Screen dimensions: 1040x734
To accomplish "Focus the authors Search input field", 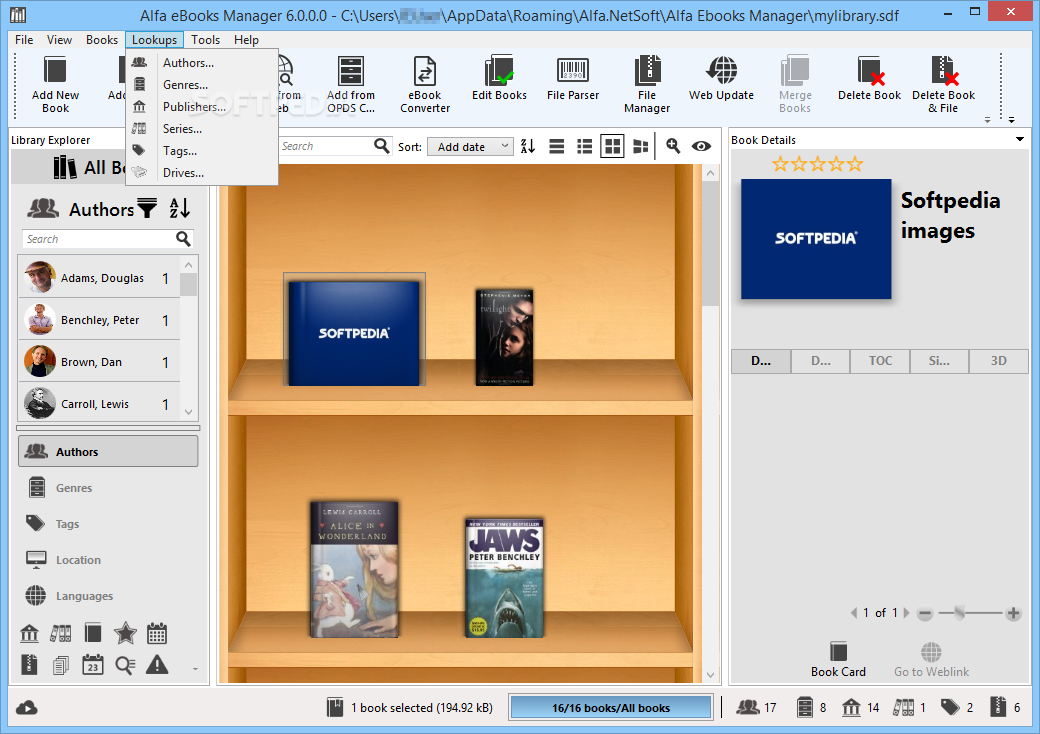I will pyautogui.click(x=99, y=239).
